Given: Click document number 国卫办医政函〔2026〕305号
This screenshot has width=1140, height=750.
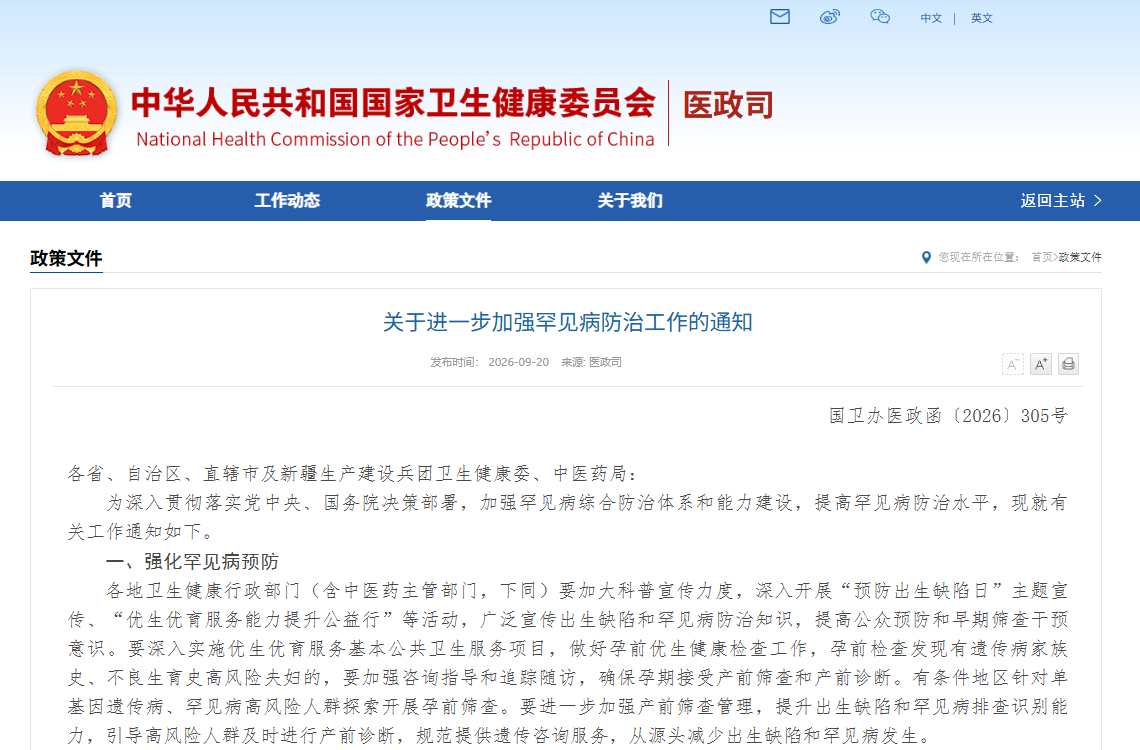Looking at the screenshot, I should point(948,416).
